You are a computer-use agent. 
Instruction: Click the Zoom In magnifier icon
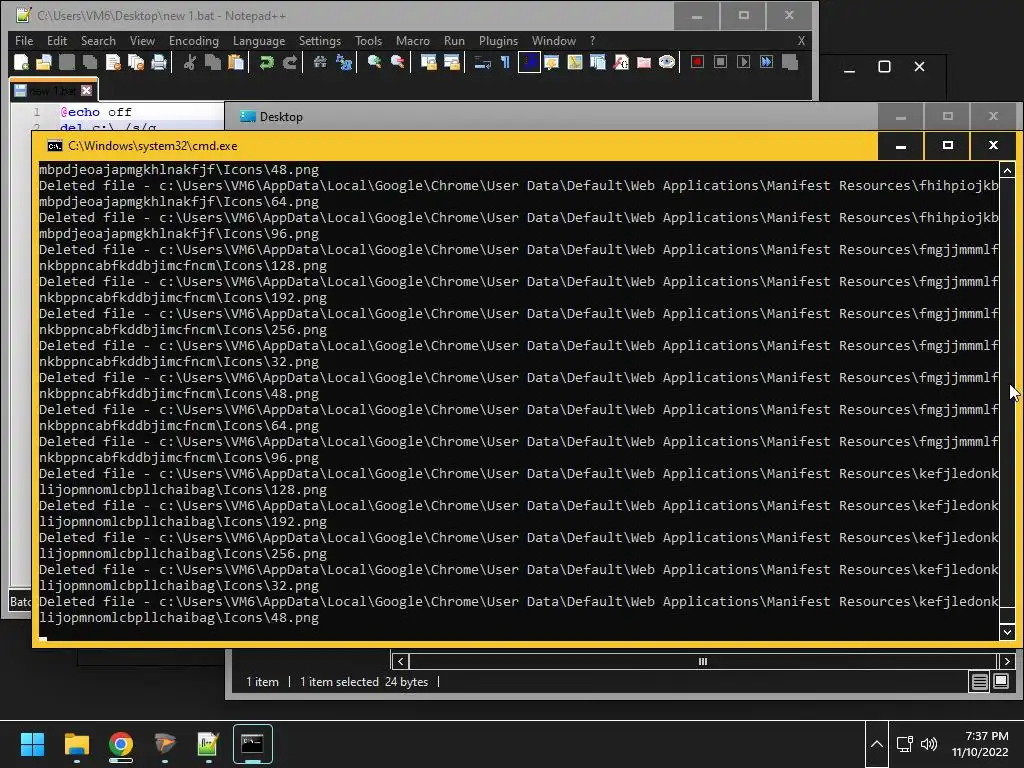(x=374, y=63)
